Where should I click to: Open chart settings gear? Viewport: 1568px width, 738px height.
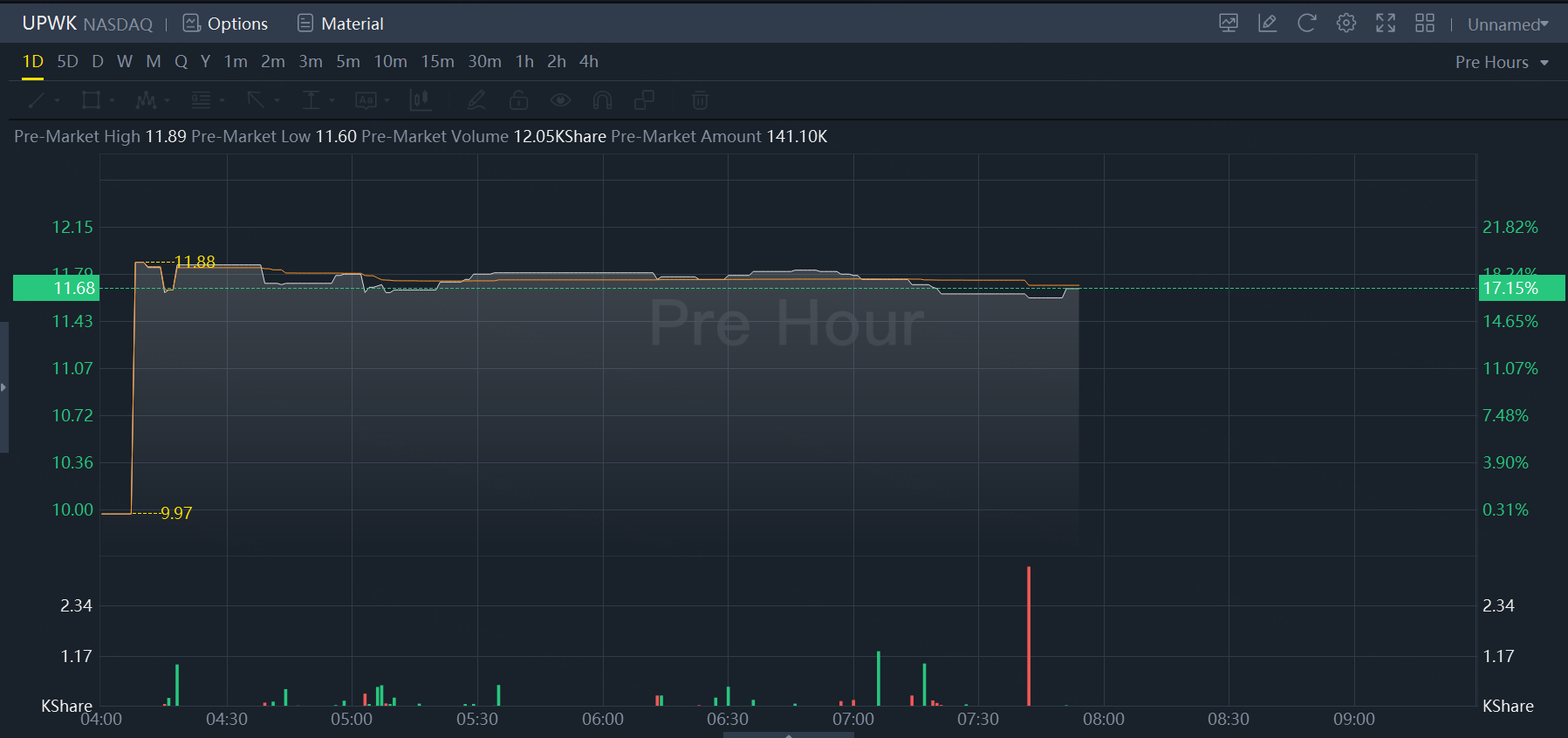(1346, 24)
